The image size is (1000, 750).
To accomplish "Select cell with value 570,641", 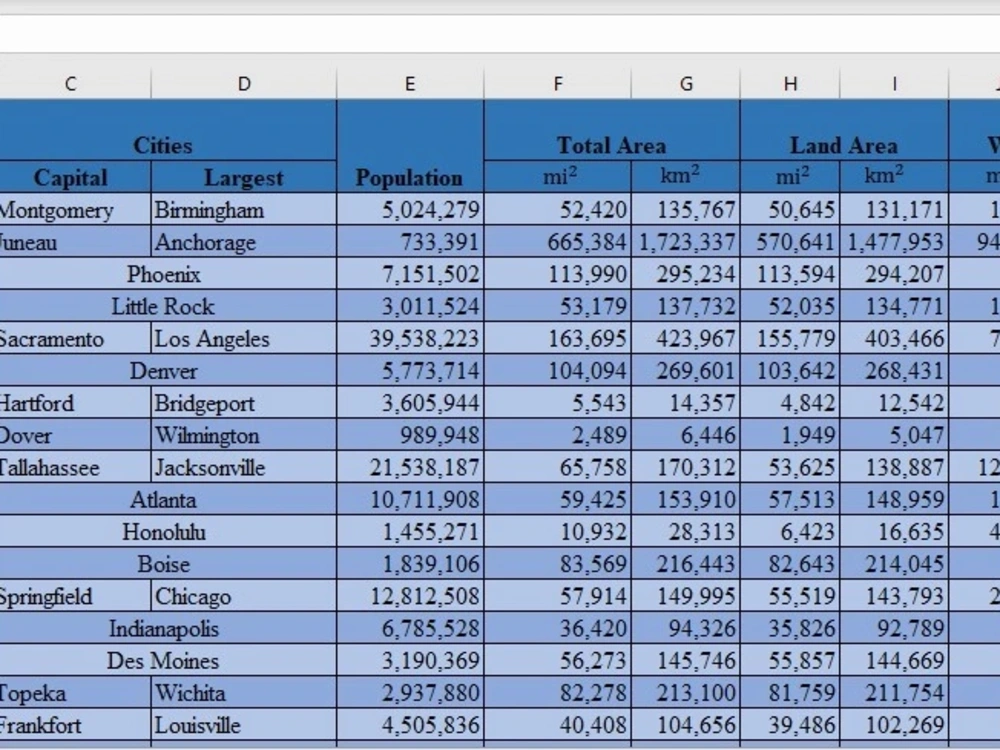I will click(x=790, y=242).
